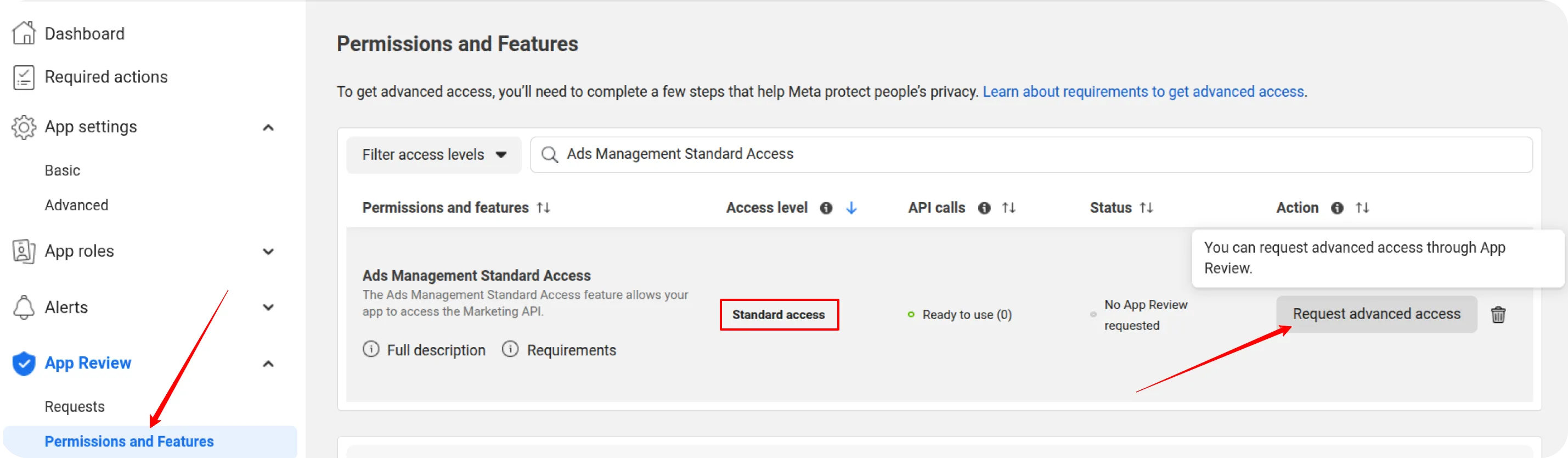This screenshot has height=458, width=1568.
Task: Click the App roles sidebar label
Action: pyautogui.click(x=79, y=251)
